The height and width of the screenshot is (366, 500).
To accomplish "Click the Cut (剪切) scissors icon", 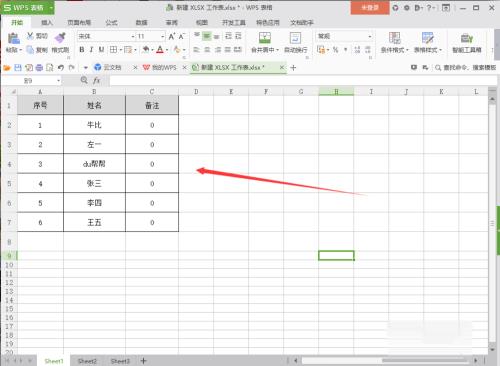I will point(30,36).
